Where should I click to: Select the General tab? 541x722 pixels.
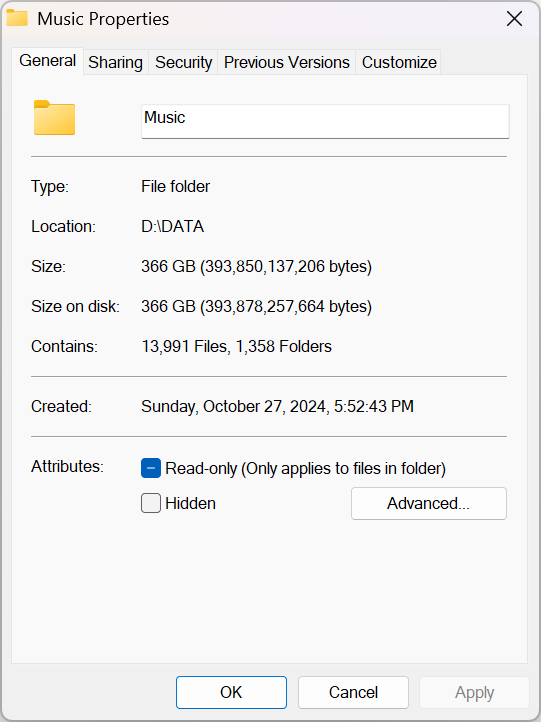[x=47, y=61]
